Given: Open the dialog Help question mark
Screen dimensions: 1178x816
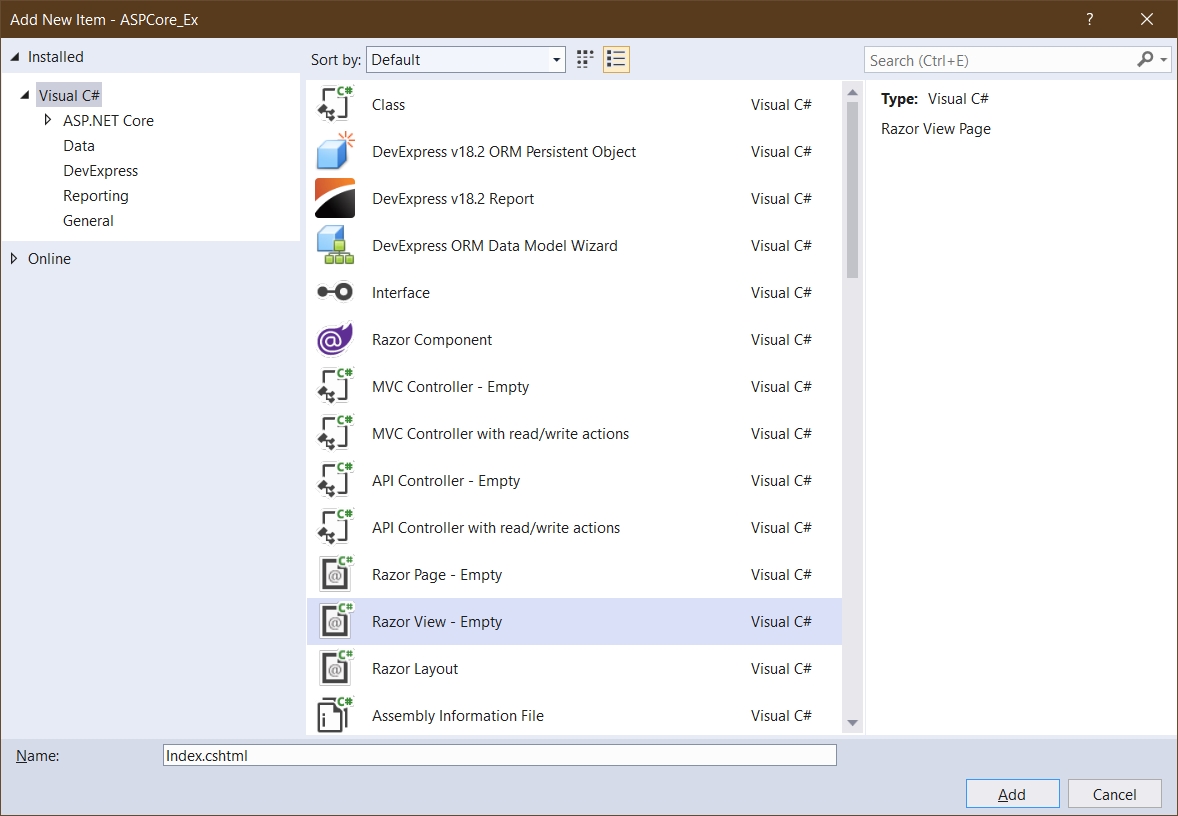Looking at the screenshot, I should pos(1089,20).
